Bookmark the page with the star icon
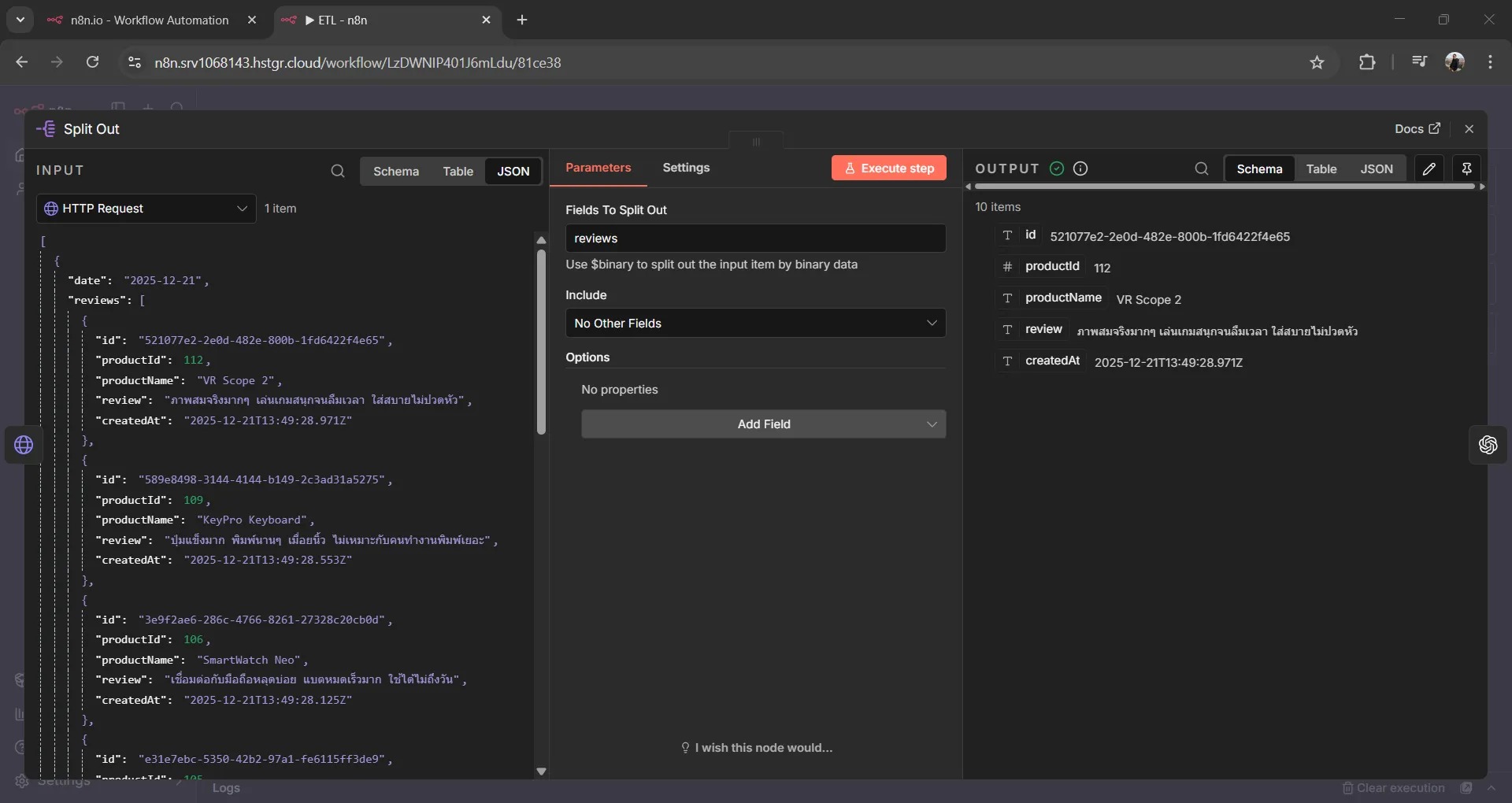The width and height of the screenshot is (1512, 803). tap(1318, 63)
